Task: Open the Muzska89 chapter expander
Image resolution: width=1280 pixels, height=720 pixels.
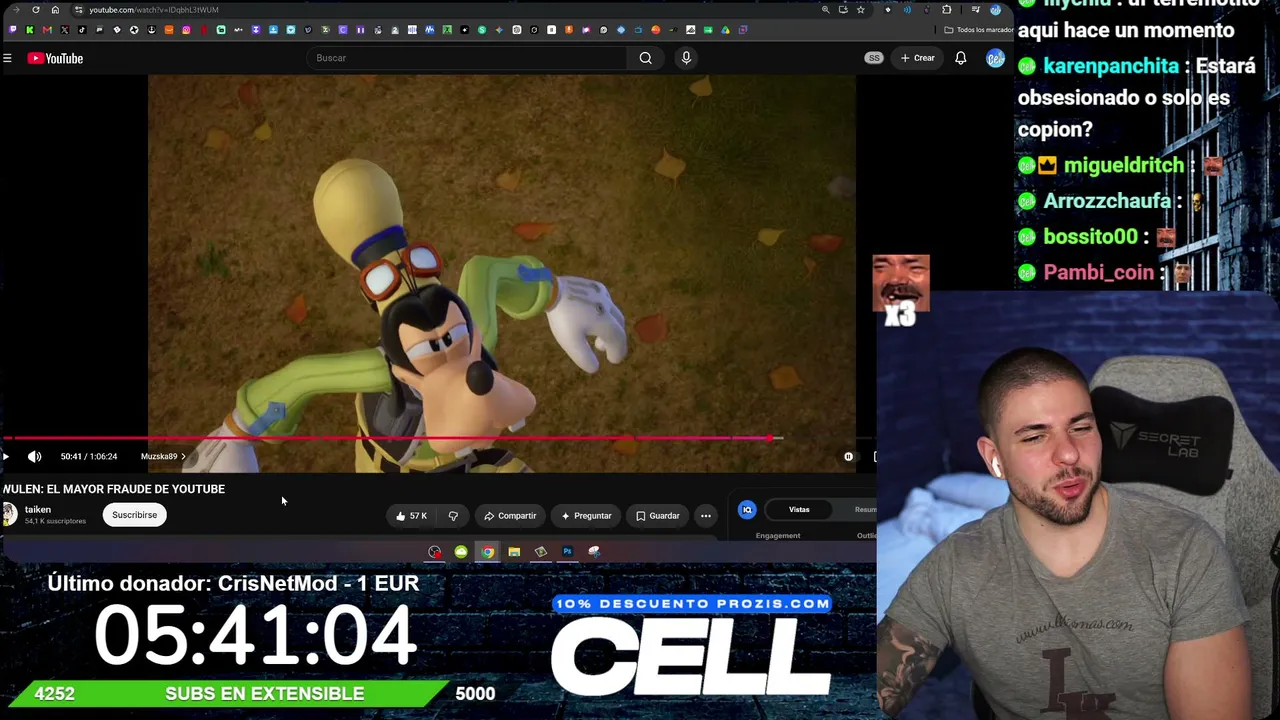Action: pyautogui.click(x=163, y=456)
